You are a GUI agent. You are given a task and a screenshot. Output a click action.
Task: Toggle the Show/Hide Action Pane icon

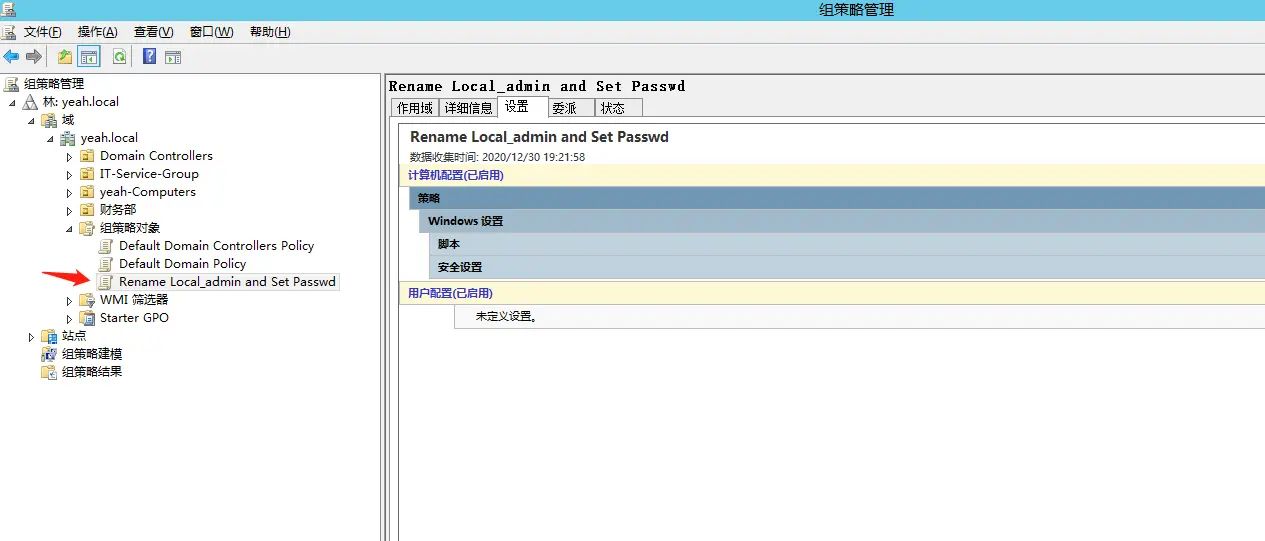point(173,57)
